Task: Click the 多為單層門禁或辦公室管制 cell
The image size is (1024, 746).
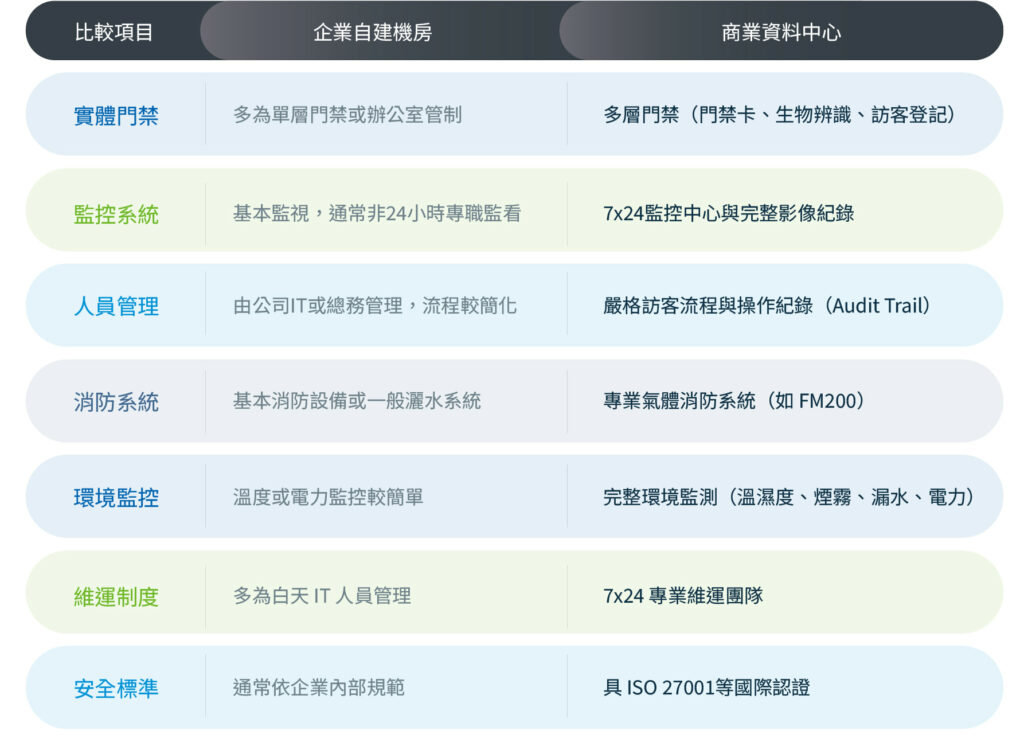Action: pos(347,115)
